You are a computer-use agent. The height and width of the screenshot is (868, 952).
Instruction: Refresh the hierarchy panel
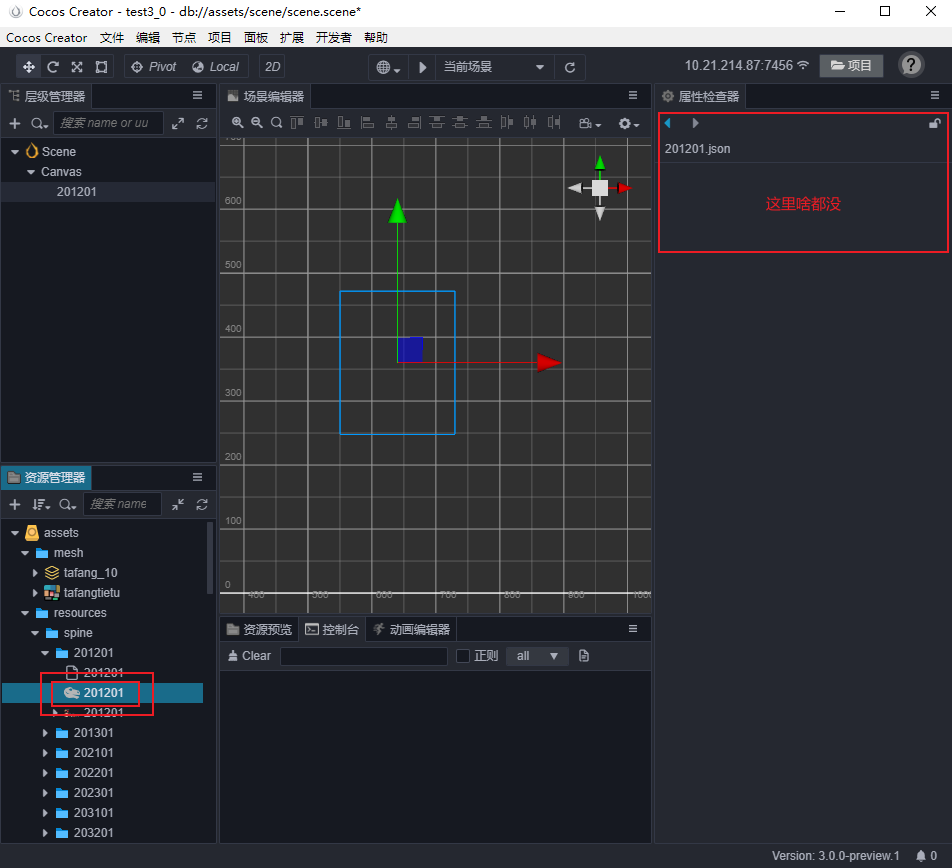(202, 124)
